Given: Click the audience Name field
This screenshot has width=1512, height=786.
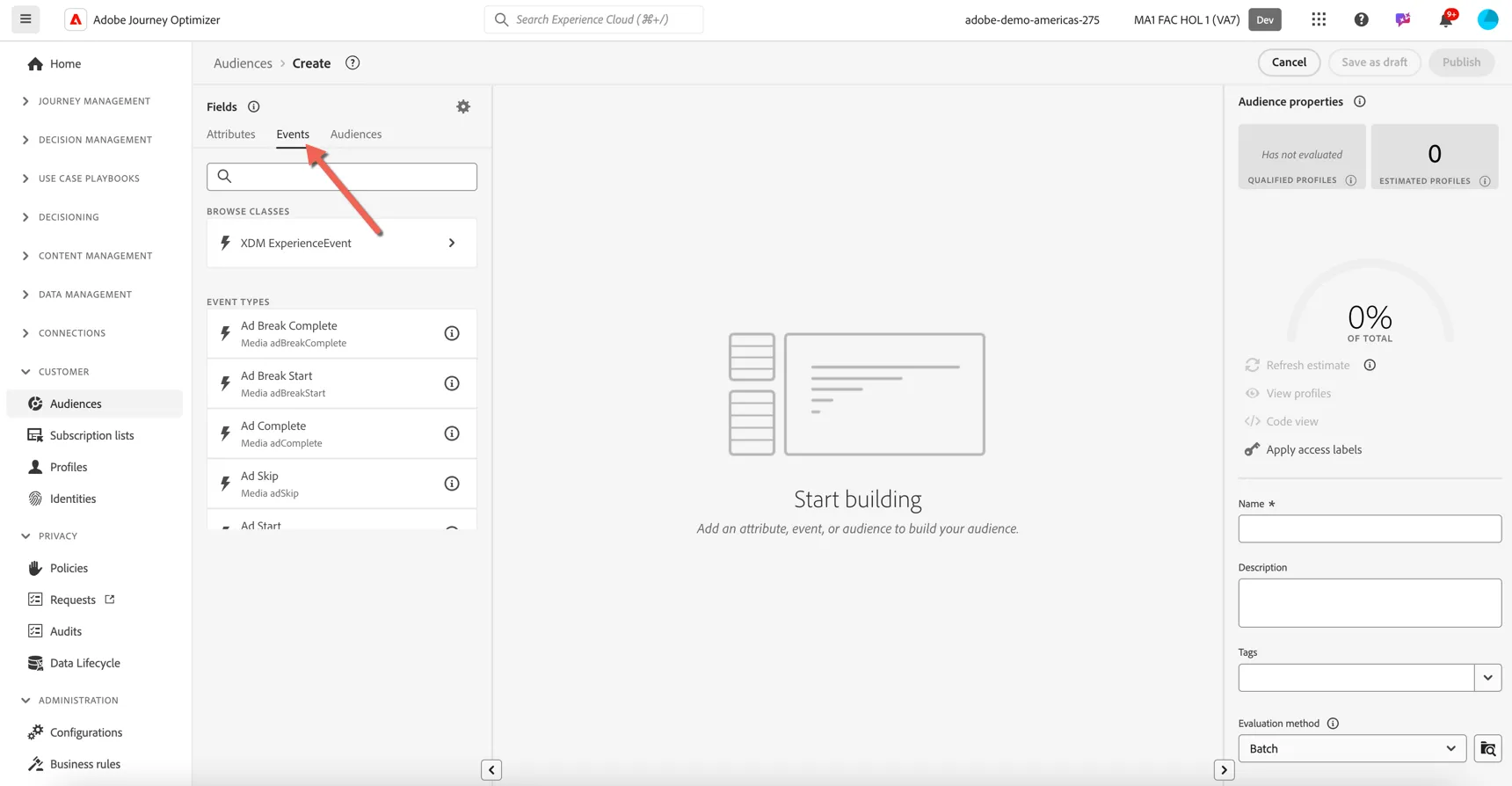Looking at the screenshot, I should [1370, 528].
